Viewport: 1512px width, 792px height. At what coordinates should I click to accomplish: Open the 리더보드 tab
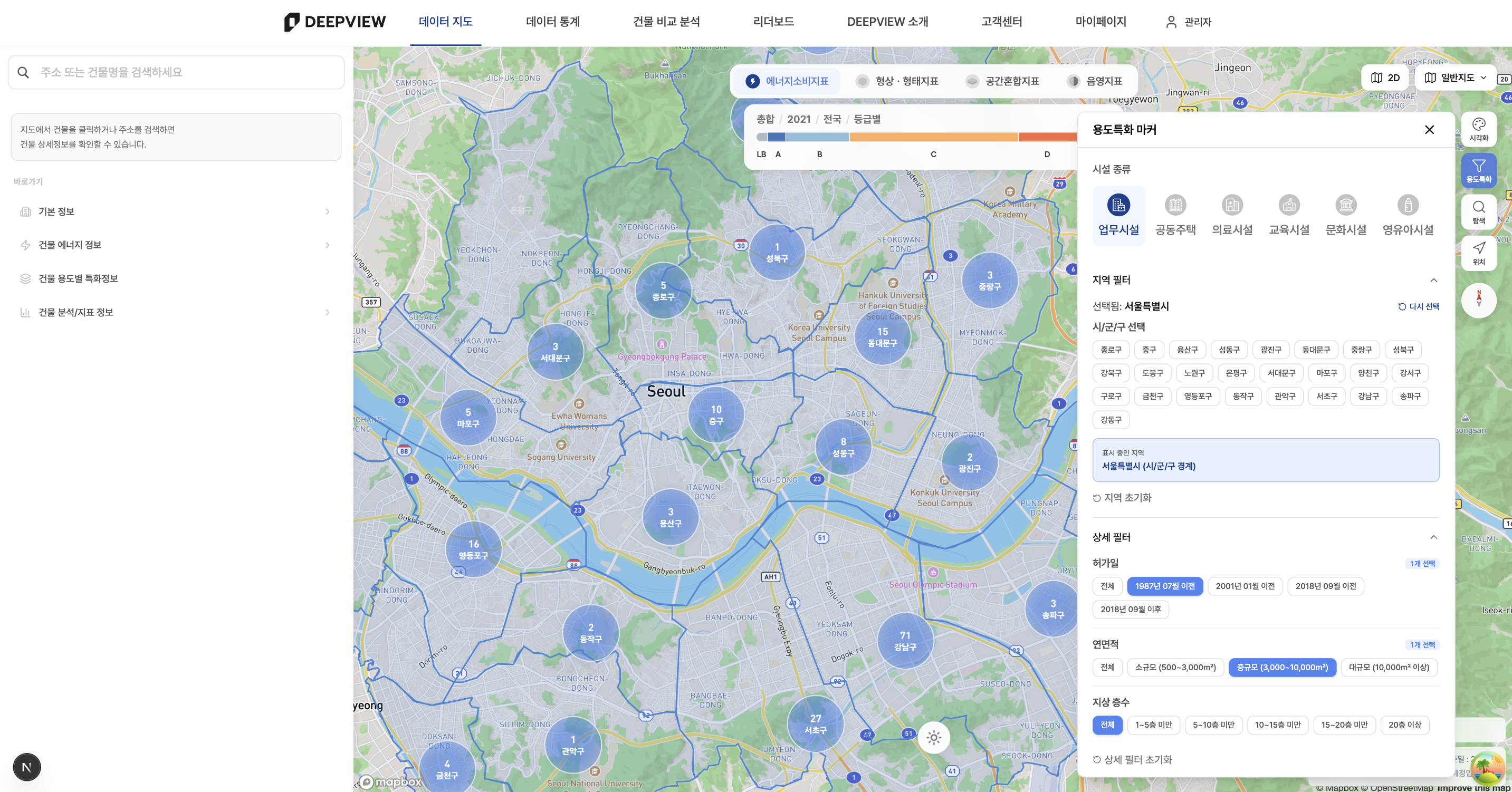(773, 22)
